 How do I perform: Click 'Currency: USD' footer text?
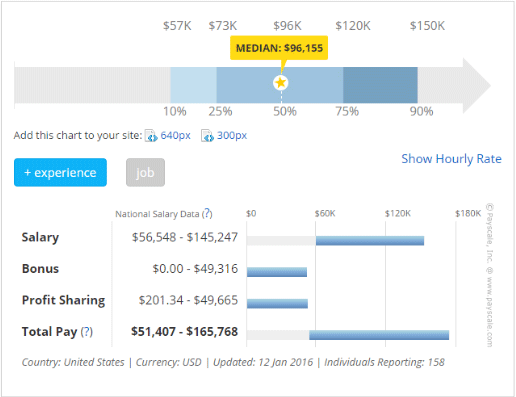tap(169, 362)
